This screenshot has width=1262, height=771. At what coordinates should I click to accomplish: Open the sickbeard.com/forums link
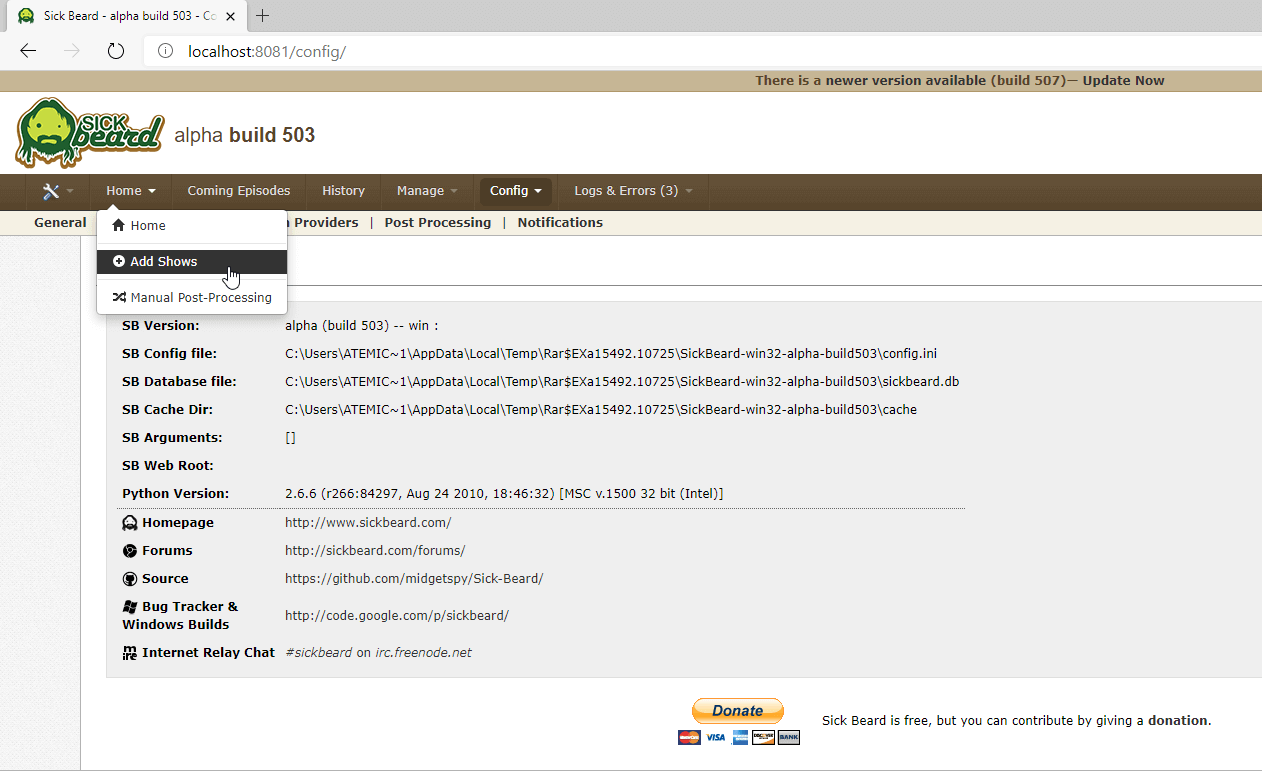(375, 551)
